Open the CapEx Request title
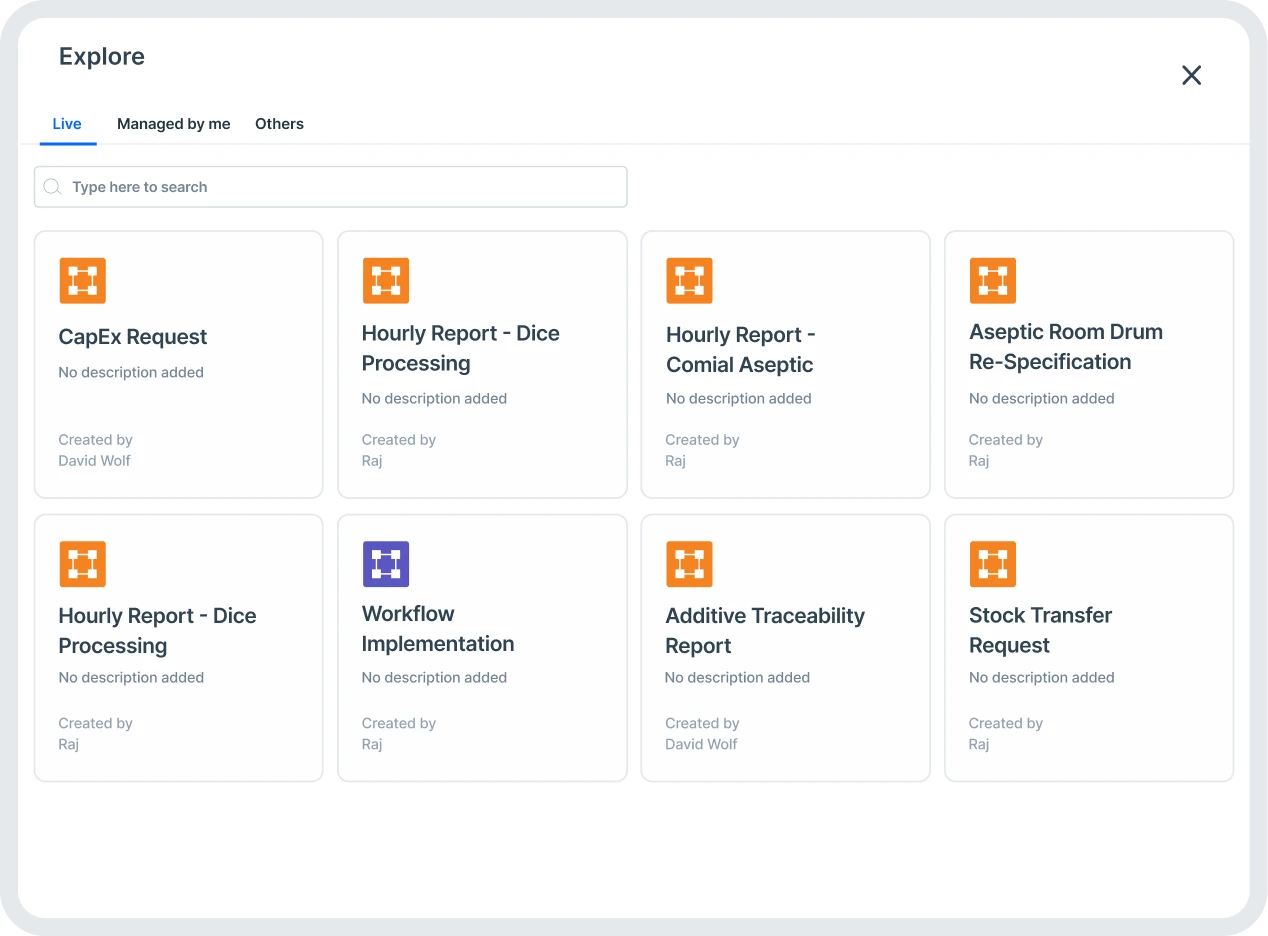 pos(133,337)
